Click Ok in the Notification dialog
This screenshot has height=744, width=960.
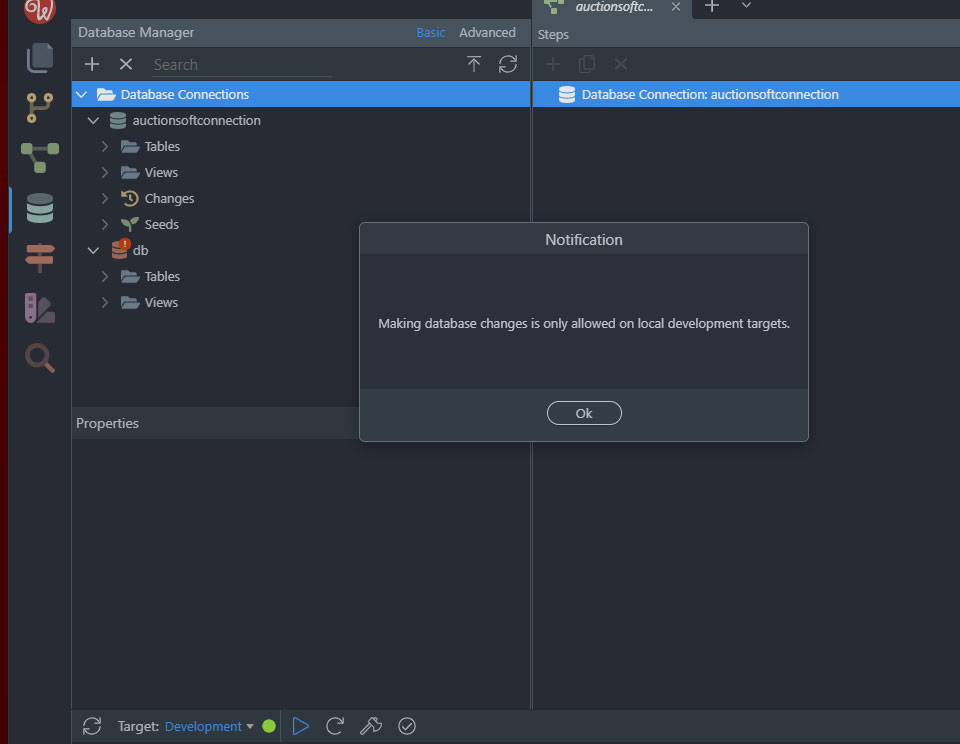(x=584, y=413)
